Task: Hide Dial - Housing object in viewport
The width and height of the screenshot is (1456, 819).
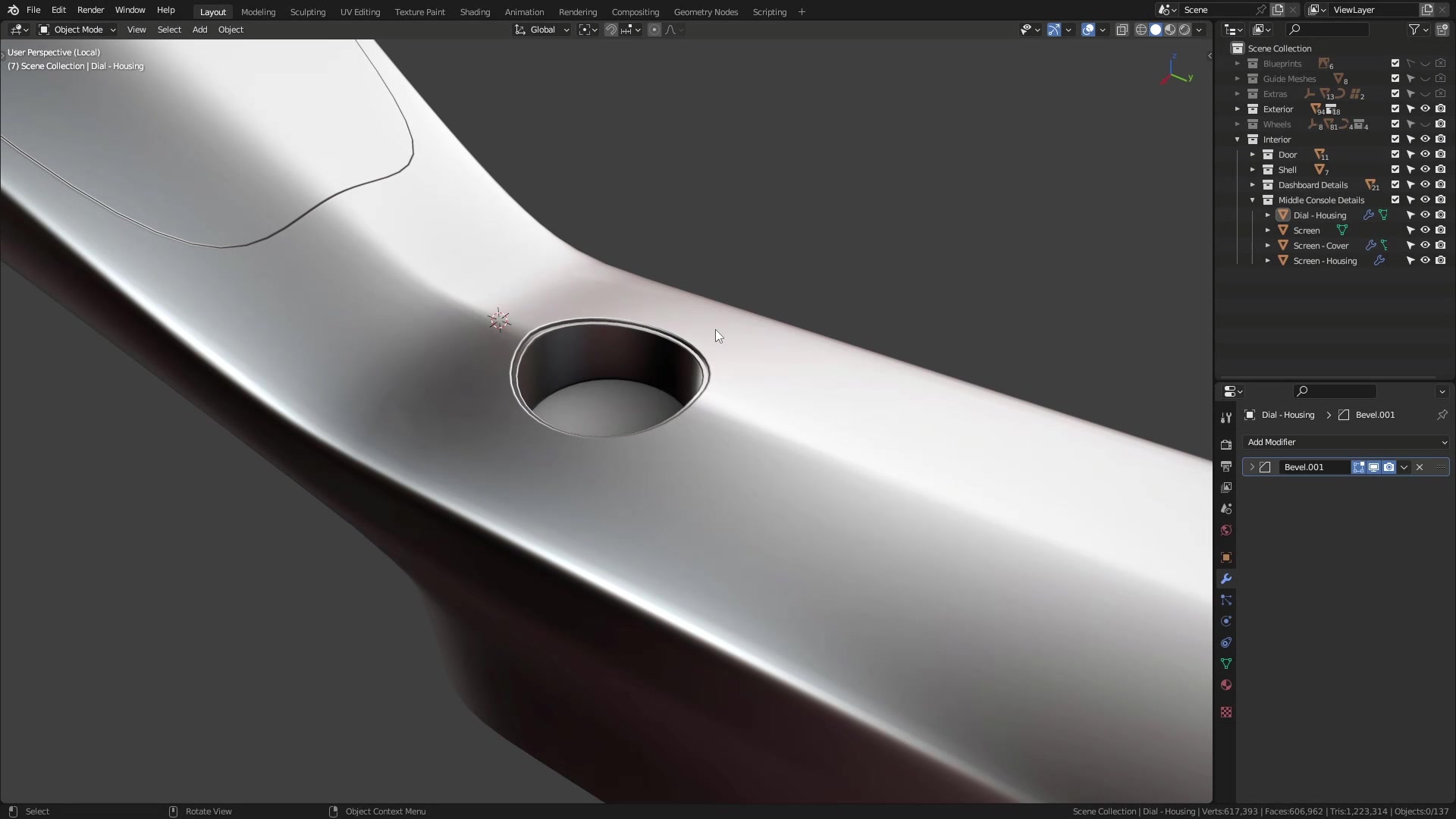Action: pyautogui.click(x=1425, y=215)
